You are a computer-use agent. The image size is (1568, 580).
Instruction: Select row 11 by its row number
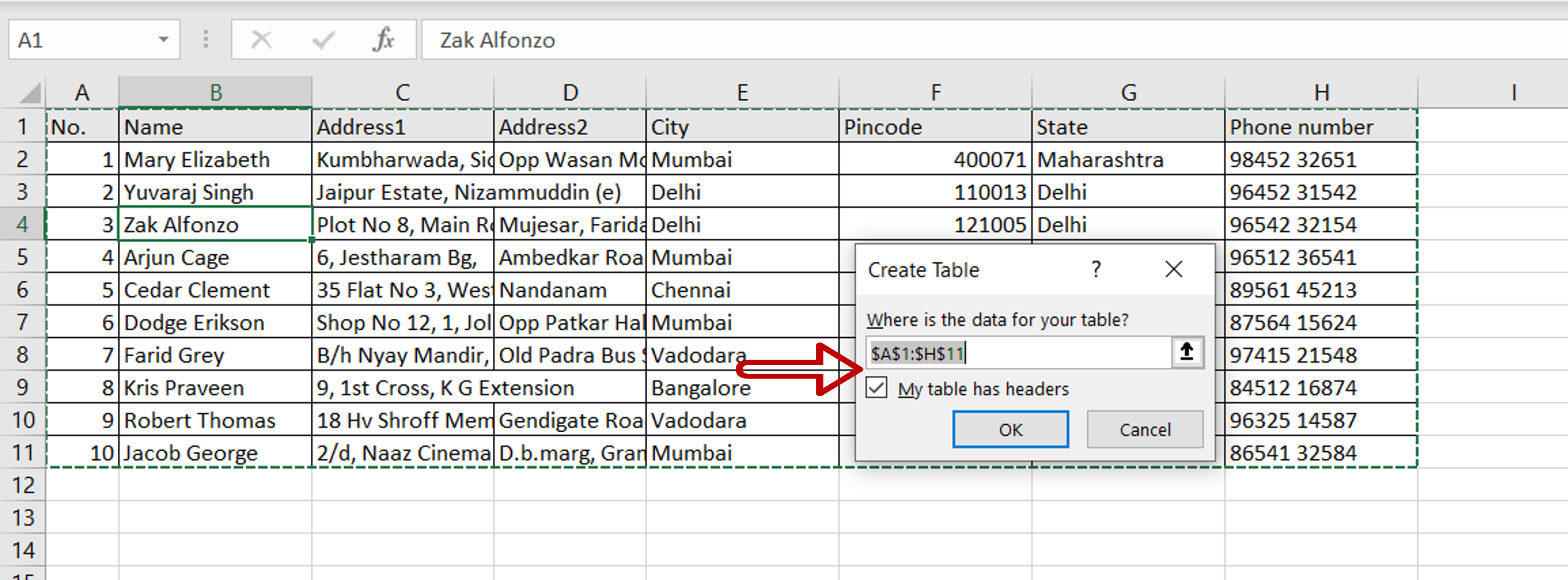point(23,452)
